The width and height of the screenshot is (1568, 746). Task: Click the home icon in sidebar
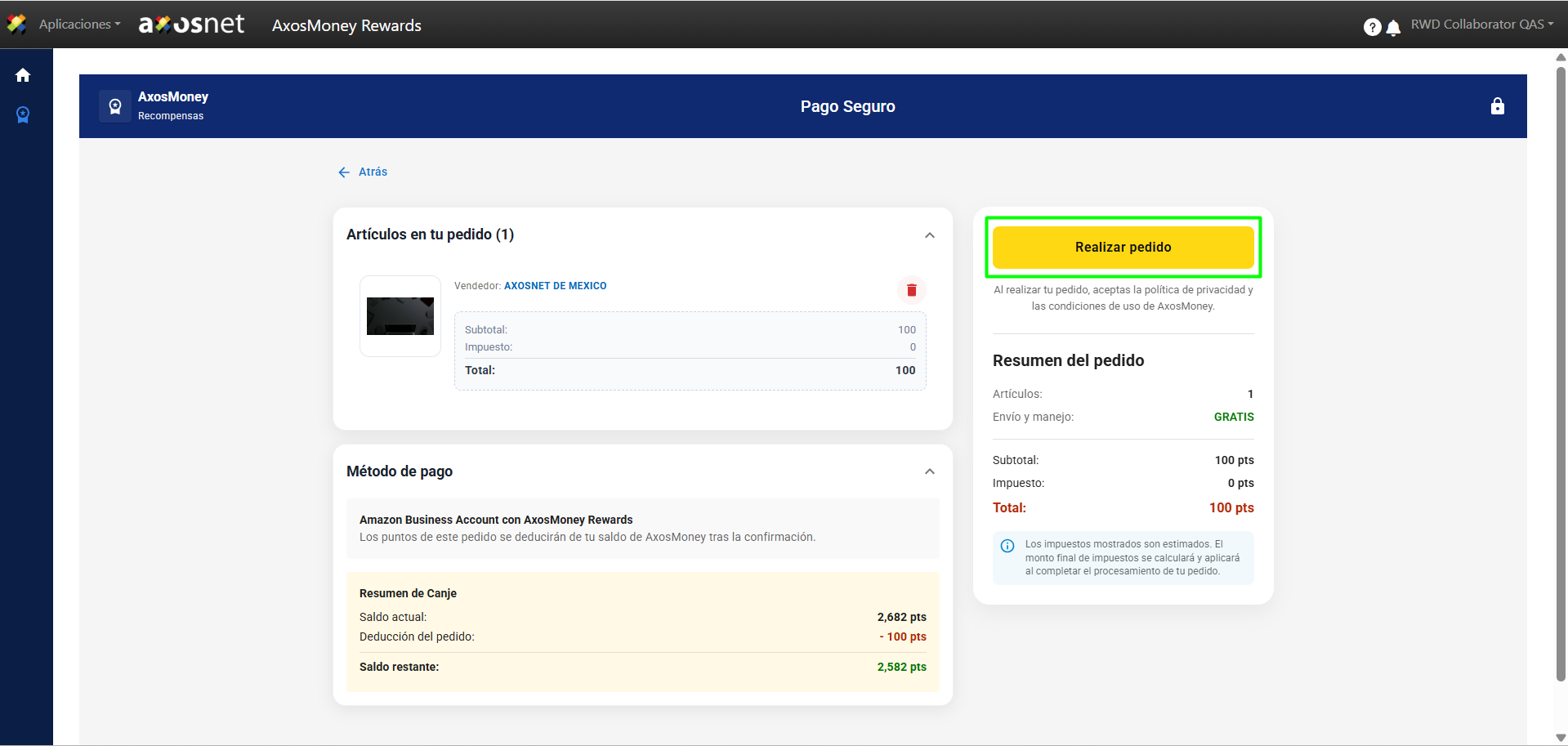tap(23, 75)
